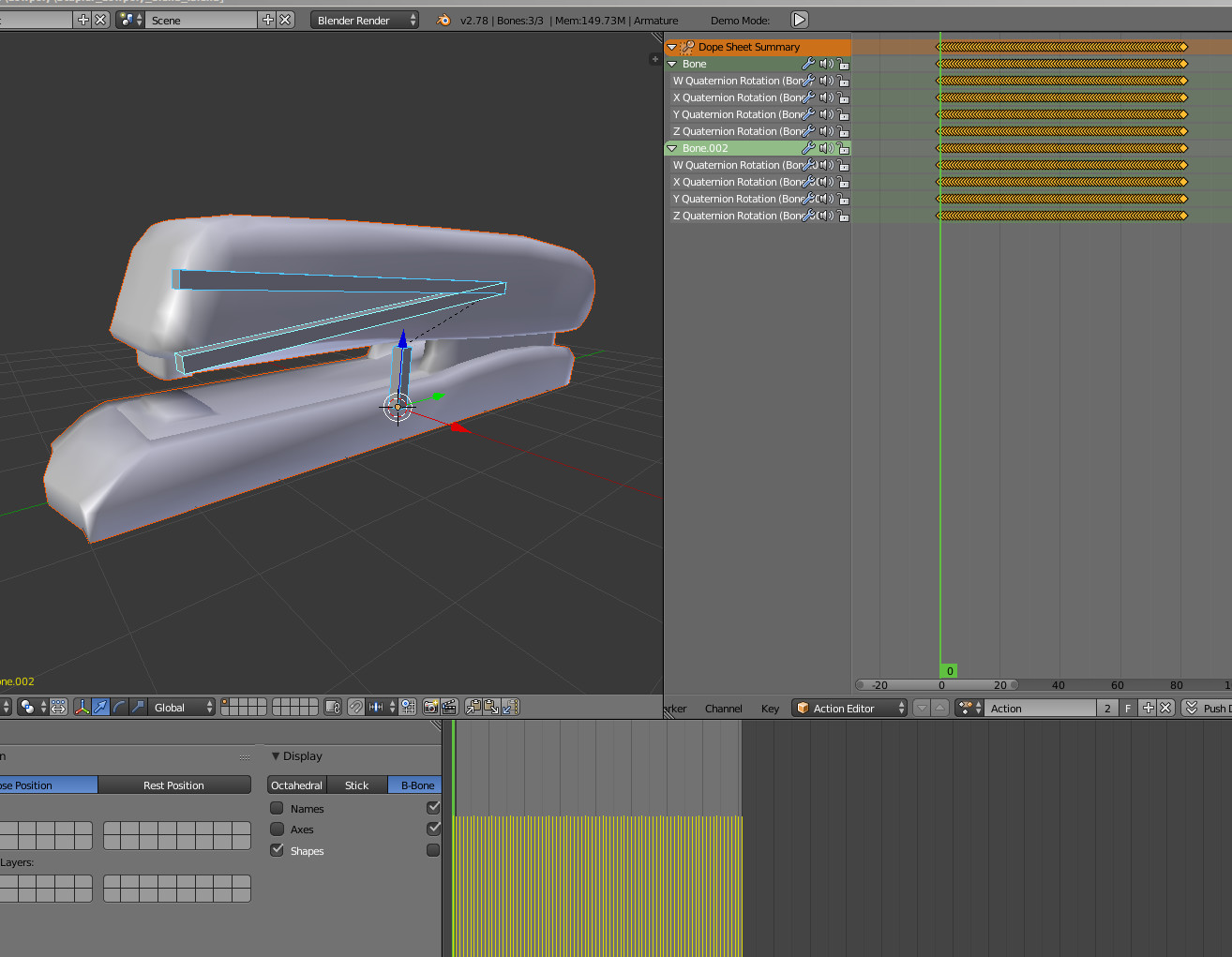This screenshot has width=1232, height=957.
Task: Collapse the Dope Sheet Summary channel
Action: pyautogui.click(x=671, y=47)
